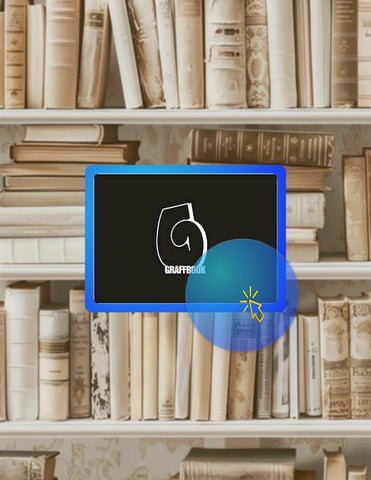
Task: Click the blue frame border of the card
Action: pyautogui.click(x=185, y=170)
